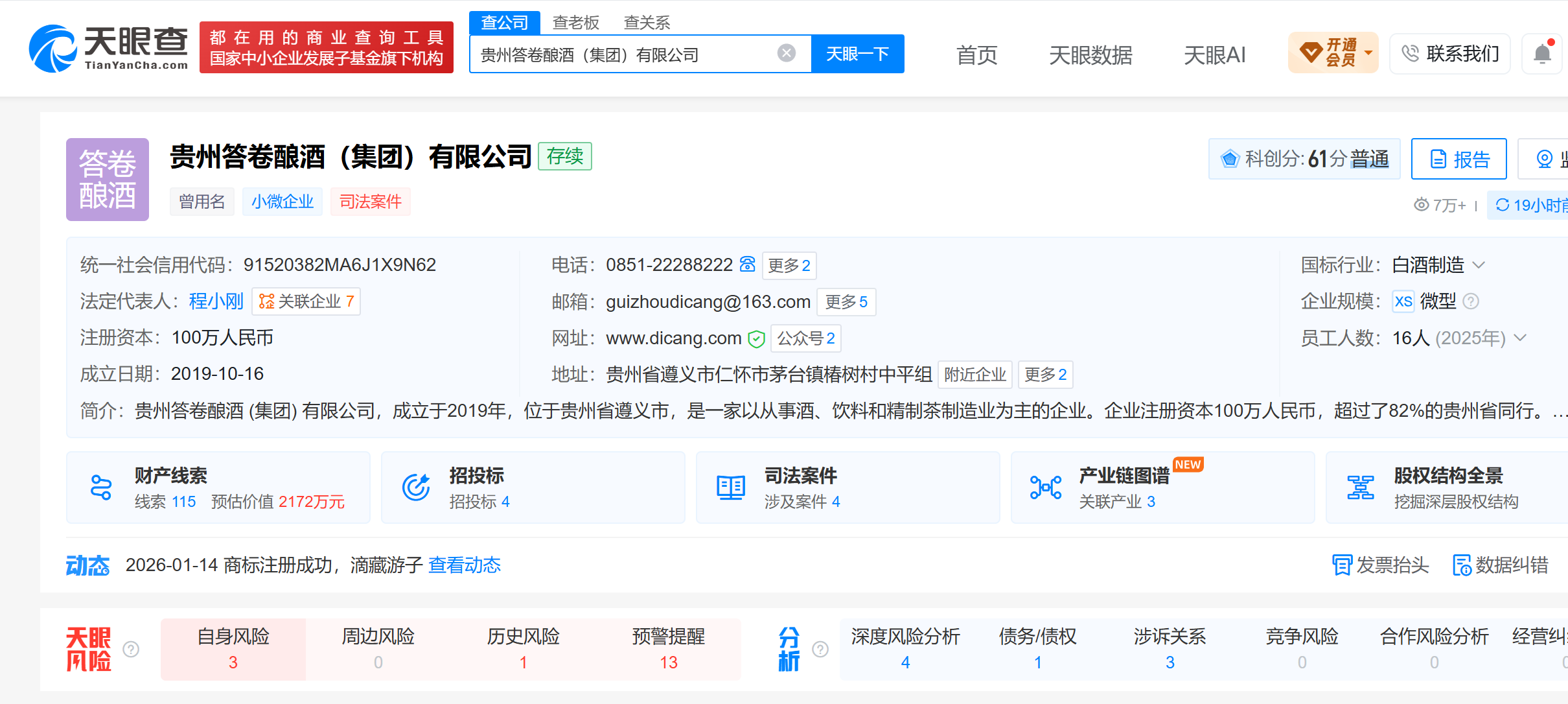Open 深度风险分析 tab
The image size is (1568, 704).
pyautogui.click(x=906, y=649)
